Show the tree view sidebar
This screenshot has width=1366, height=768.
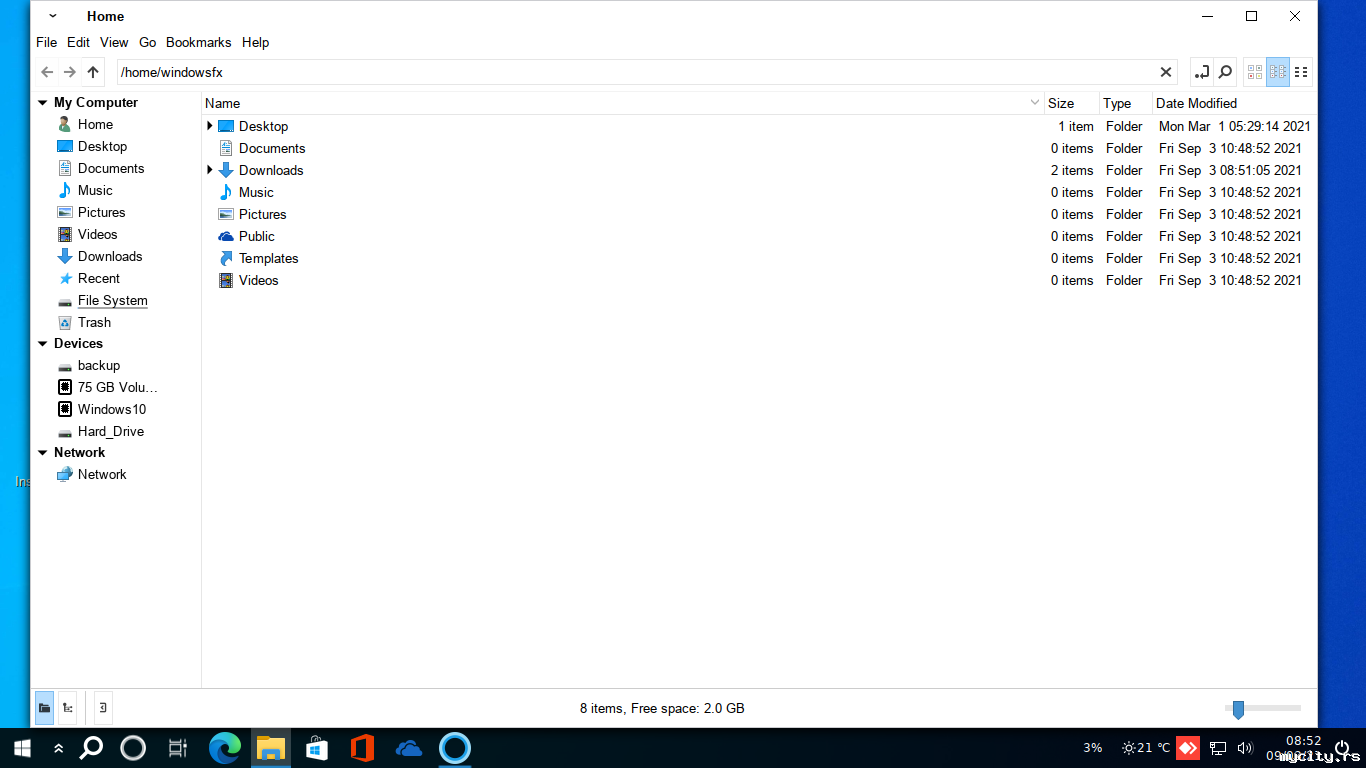pyautogui.click(x=67, y=708)
